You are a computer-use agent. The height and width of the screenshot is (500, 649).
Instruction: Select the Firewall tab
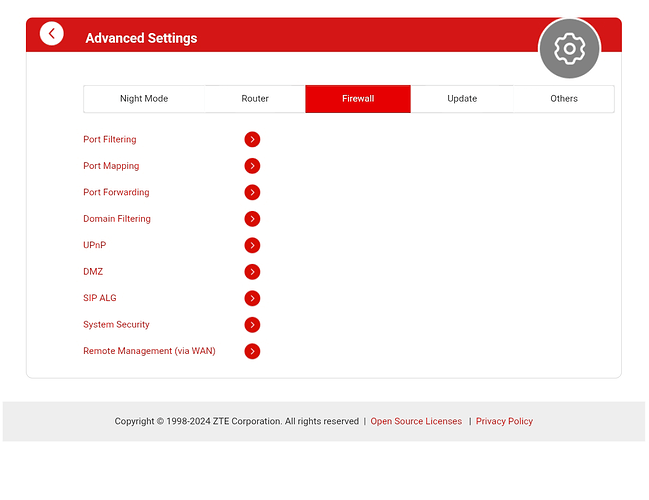[x=358, y=99]
